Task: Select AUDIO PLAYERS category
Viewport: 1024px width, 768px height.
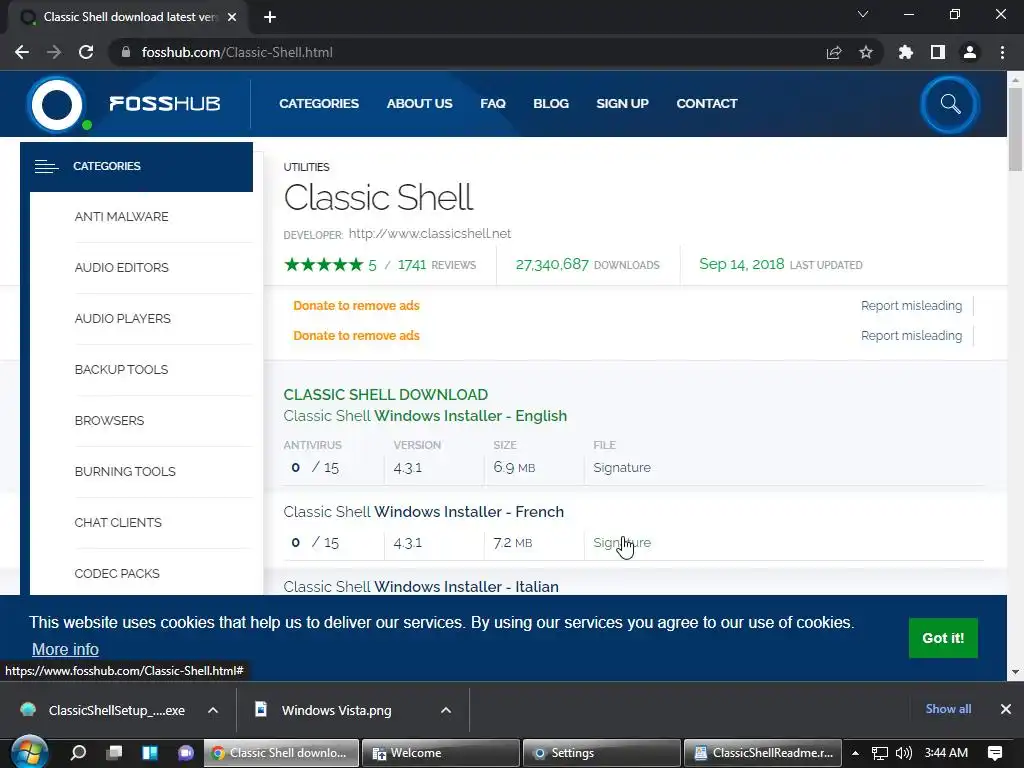Action: pos(123,319)
